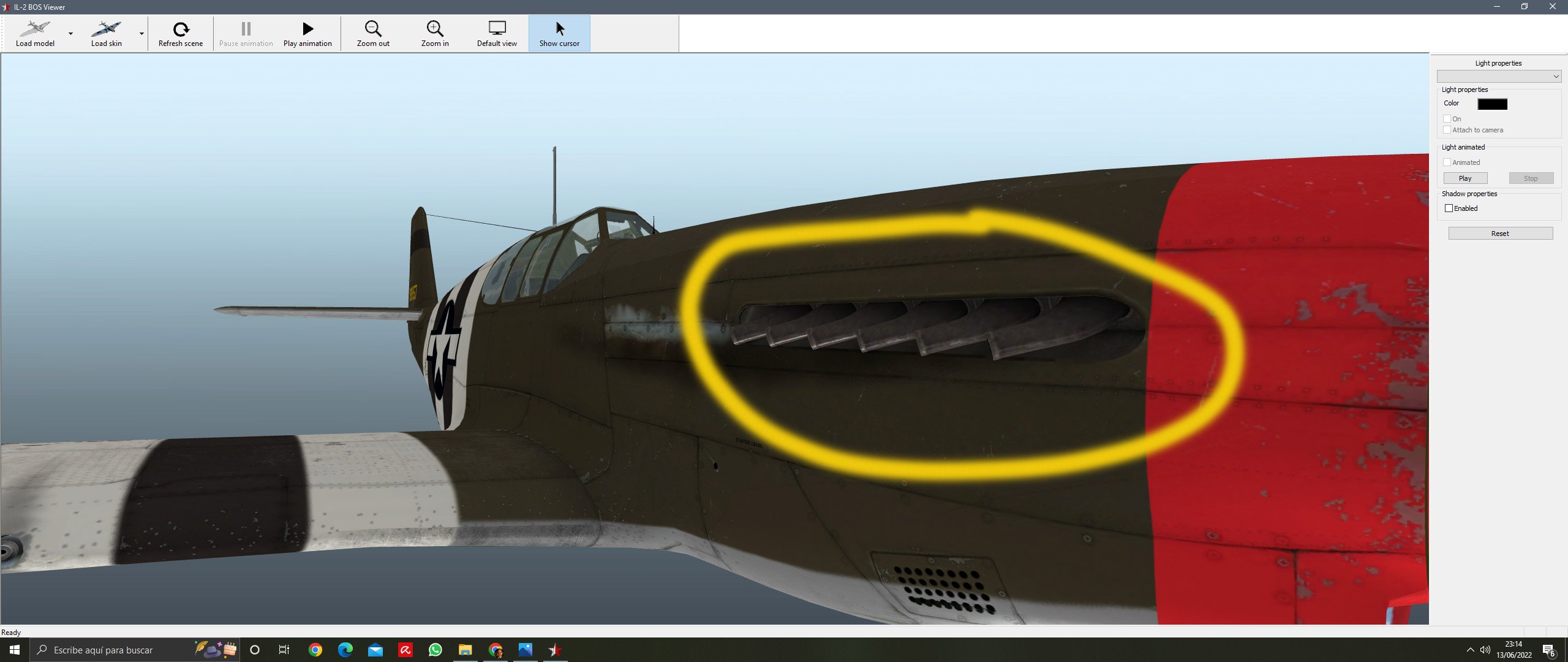Viewport: 1568px width, 662px height.
Task: Click the Zoom in magnifier
Action: pos(435,29)
